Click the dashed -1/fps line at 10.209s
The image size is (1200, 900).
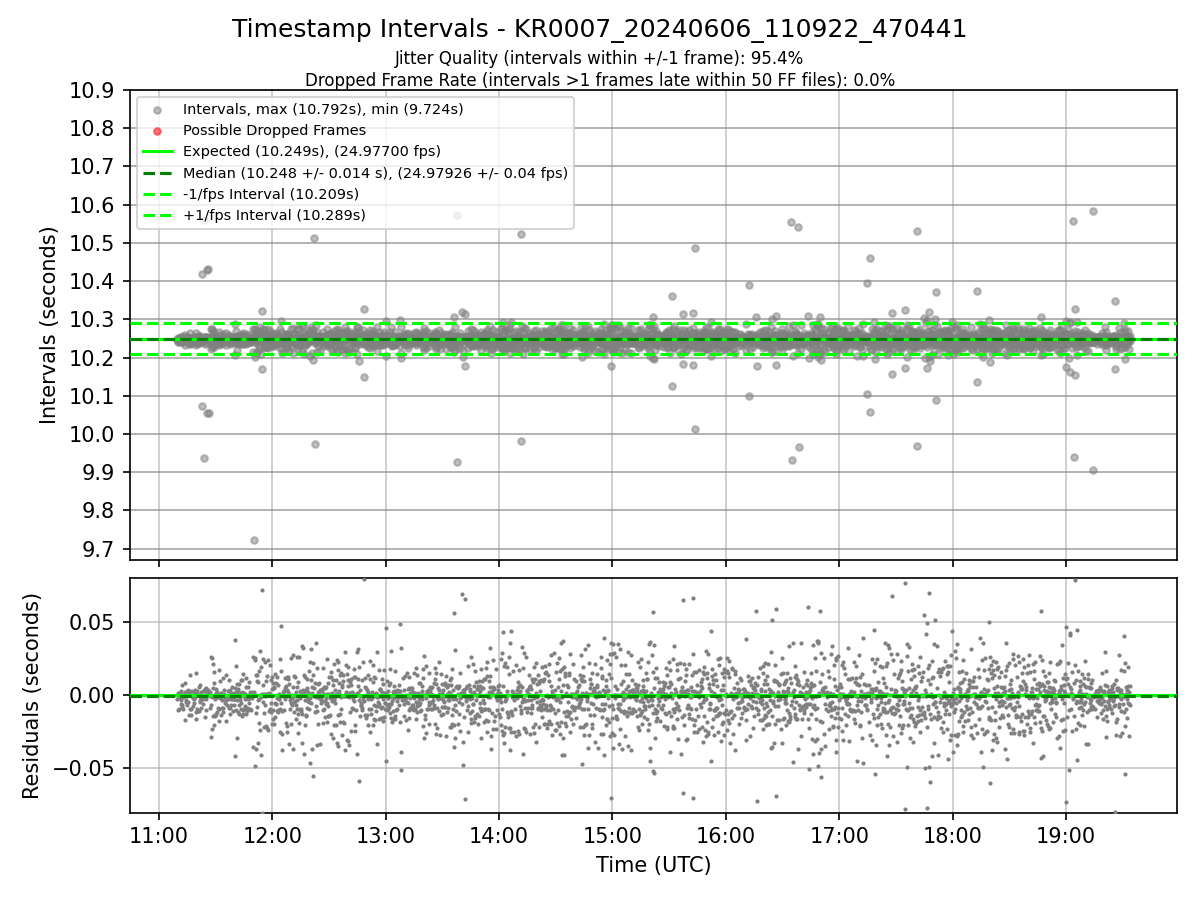coord(653,354)
